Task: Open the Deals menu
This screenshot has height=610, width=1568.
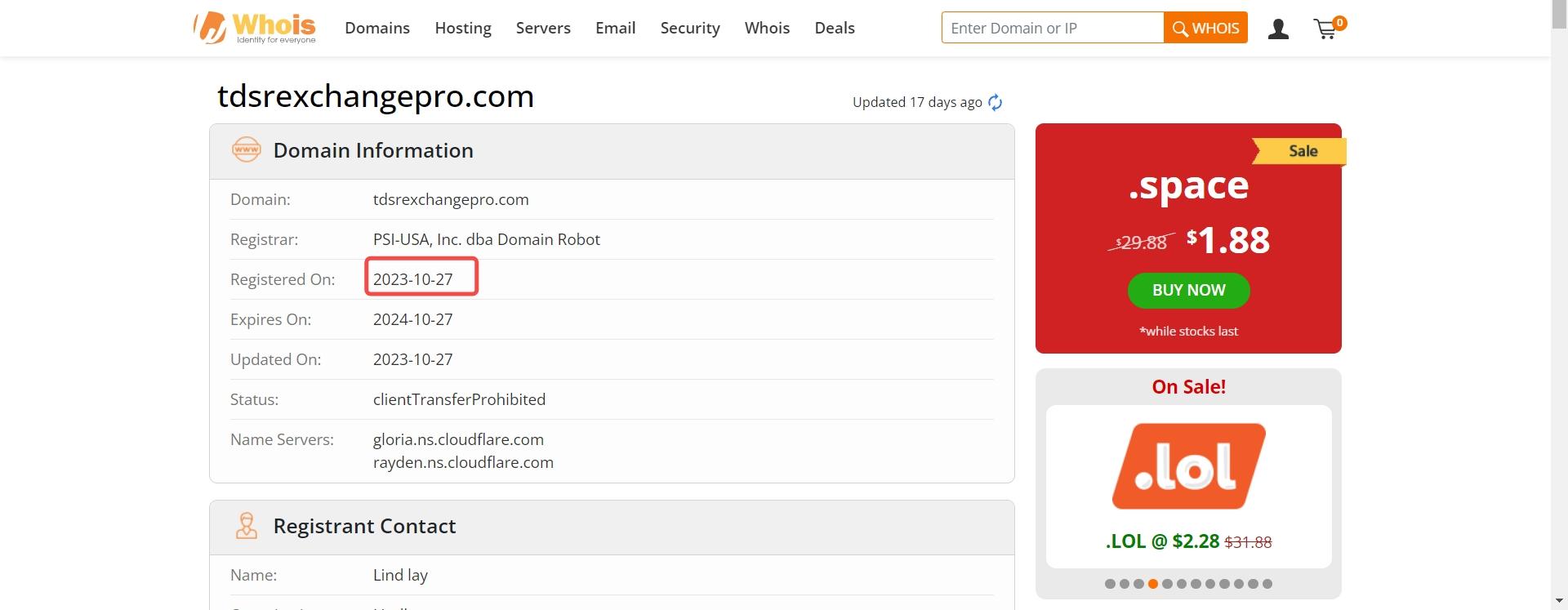Action: [x=835, y=28]
